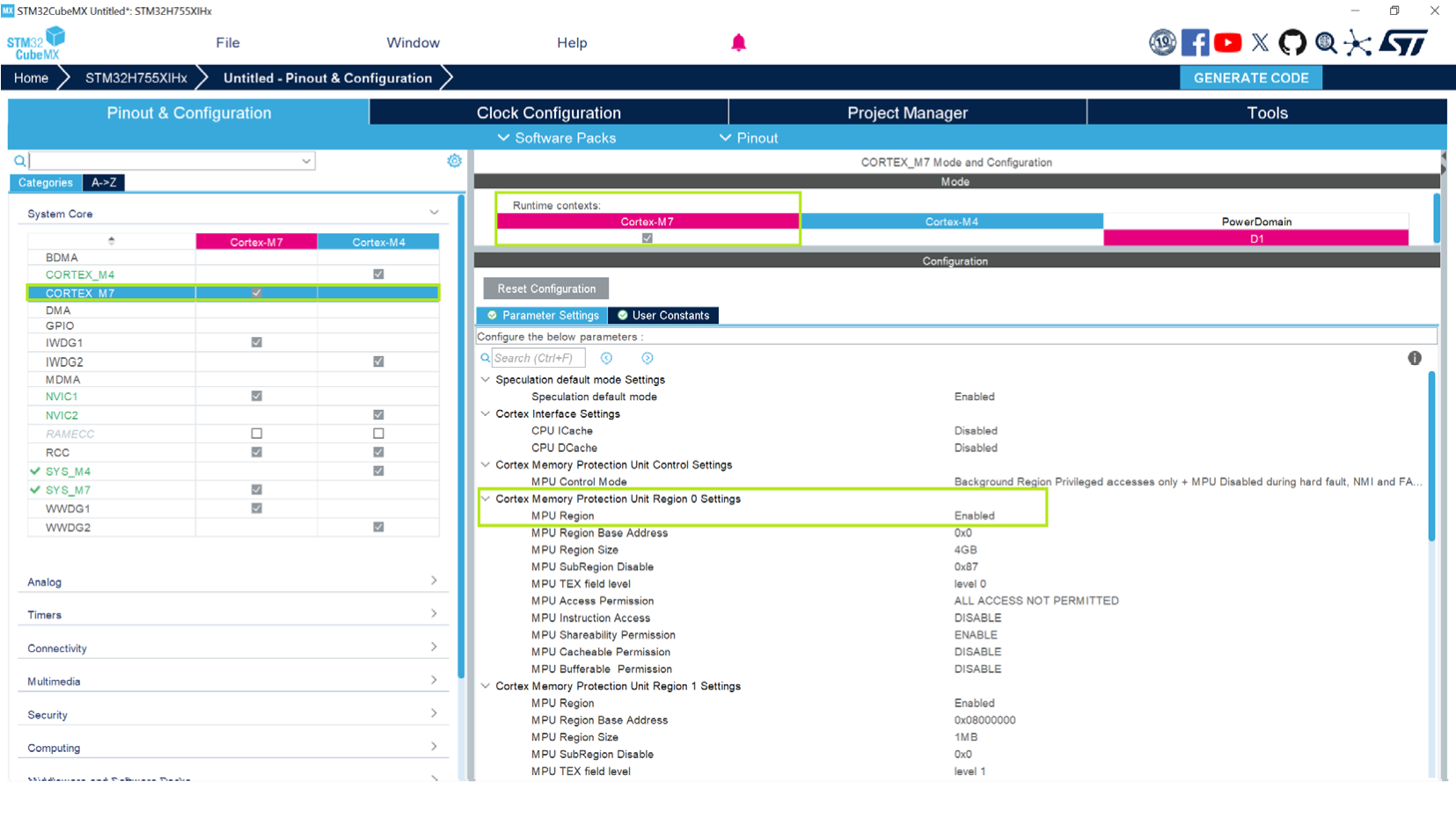1456x818 pixels.
Task: Select the Cortex-M4 runtime context header
Action: [x=952, y=222]
